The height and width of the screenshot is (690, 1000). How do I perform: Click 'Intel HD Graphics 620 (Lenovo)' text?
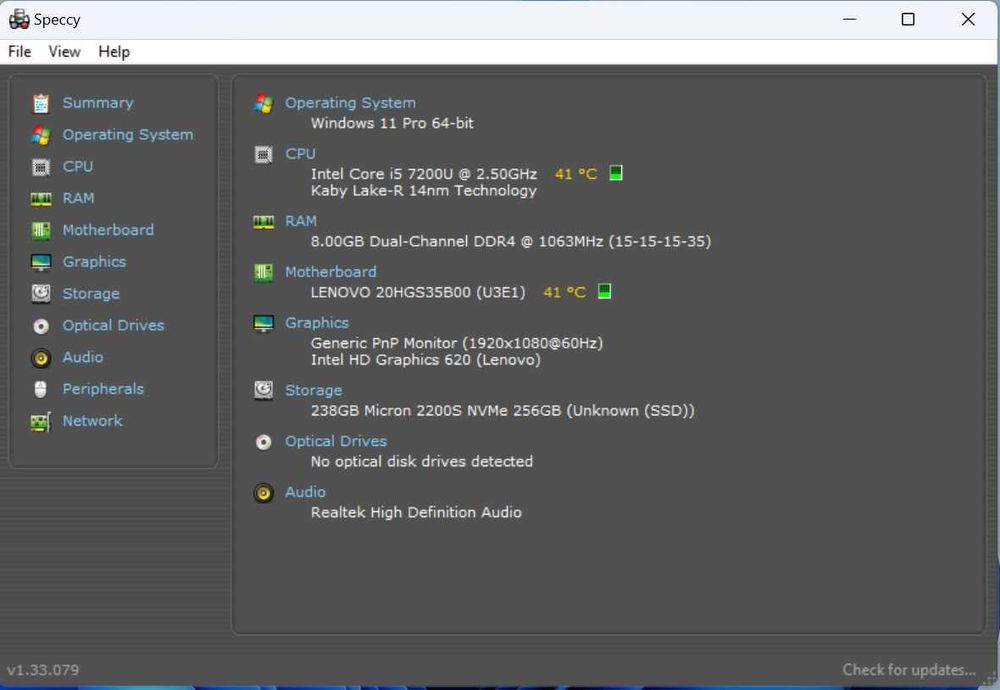click(x=425, y=360)
